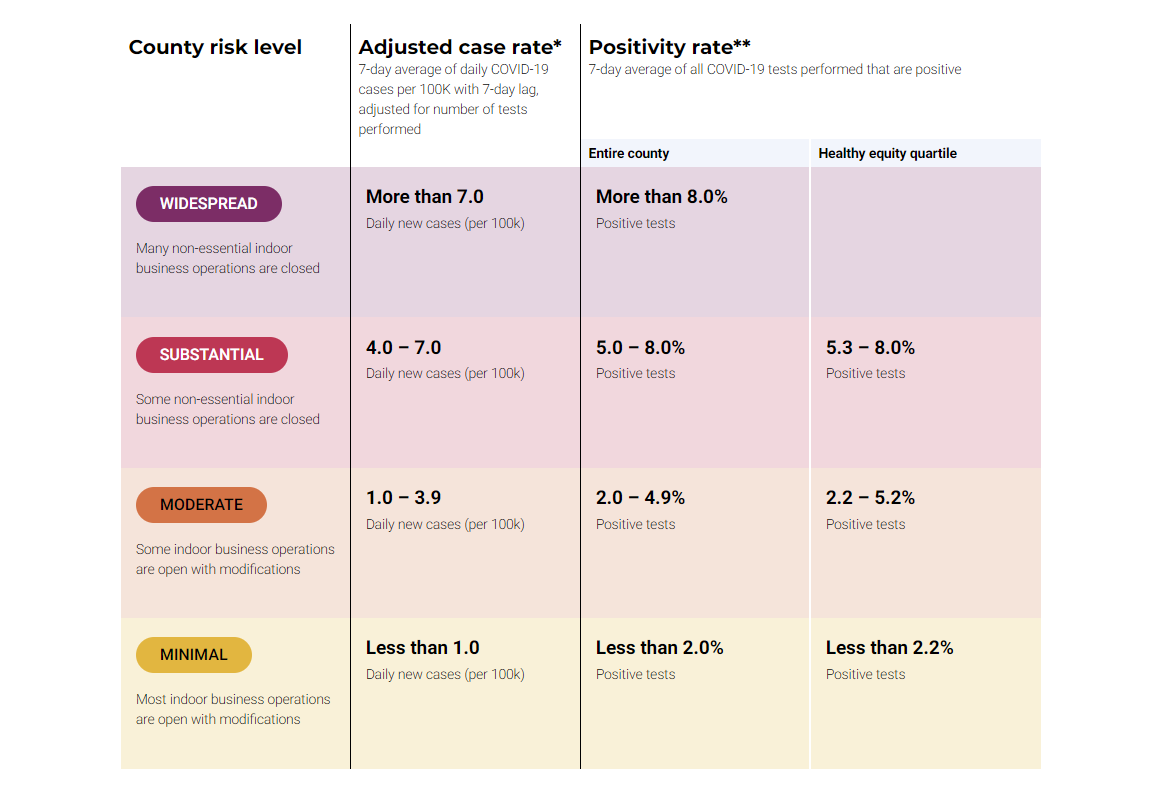
Task: Select the MINIMAL risk level badge
Action: [193, 655]
